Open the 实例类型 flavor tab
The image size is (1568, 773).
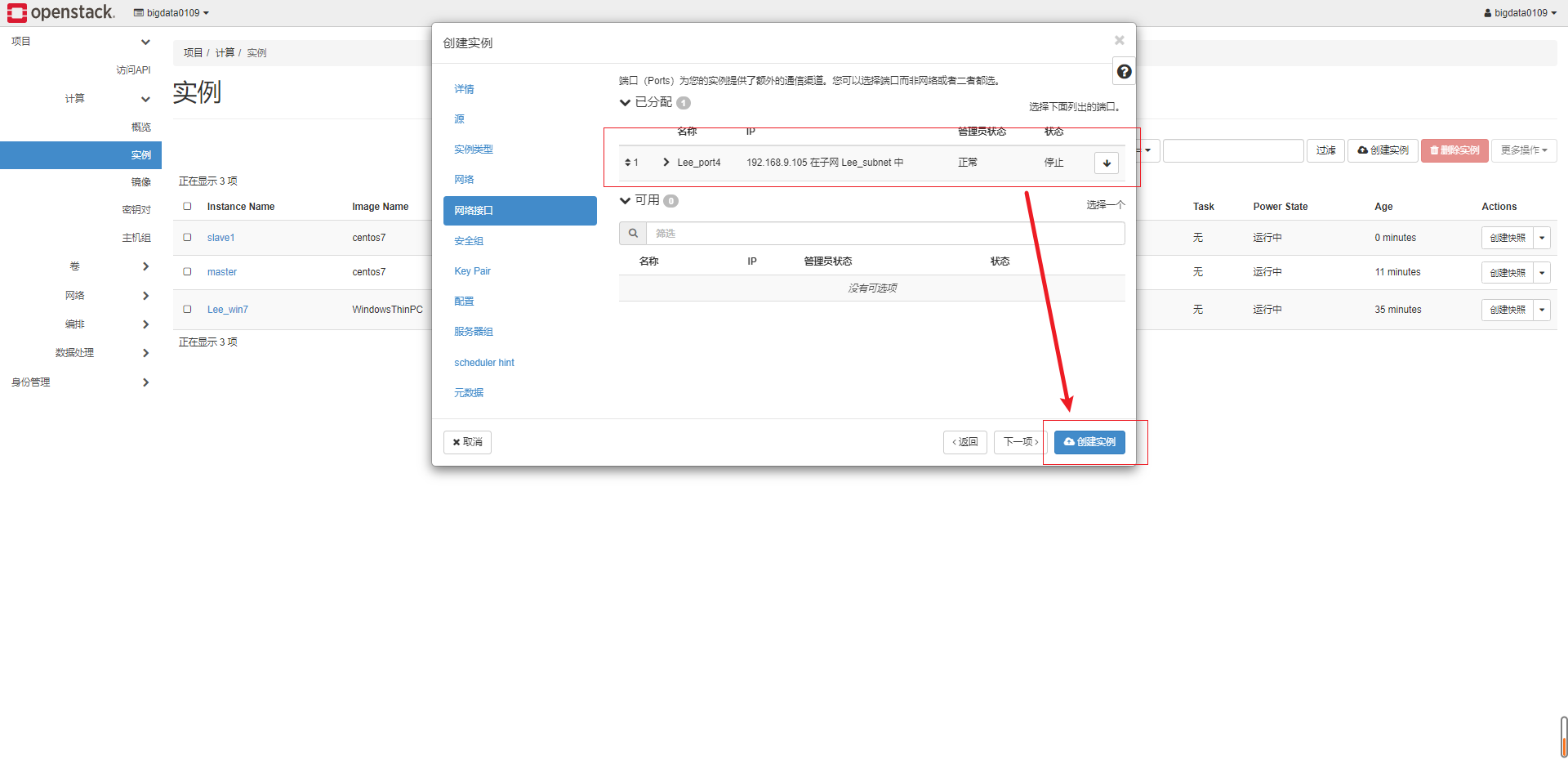(x=474, y=150)
